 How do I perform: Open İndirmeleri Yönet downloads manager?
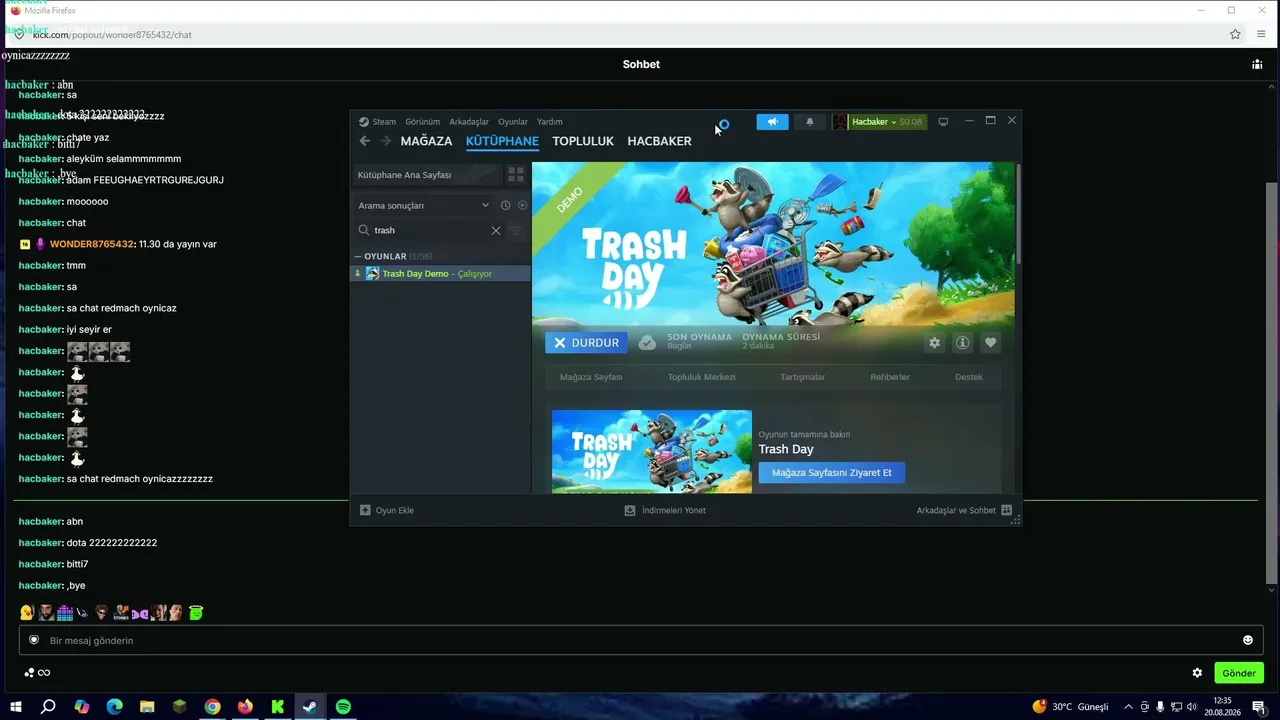[x=665, y=510]
